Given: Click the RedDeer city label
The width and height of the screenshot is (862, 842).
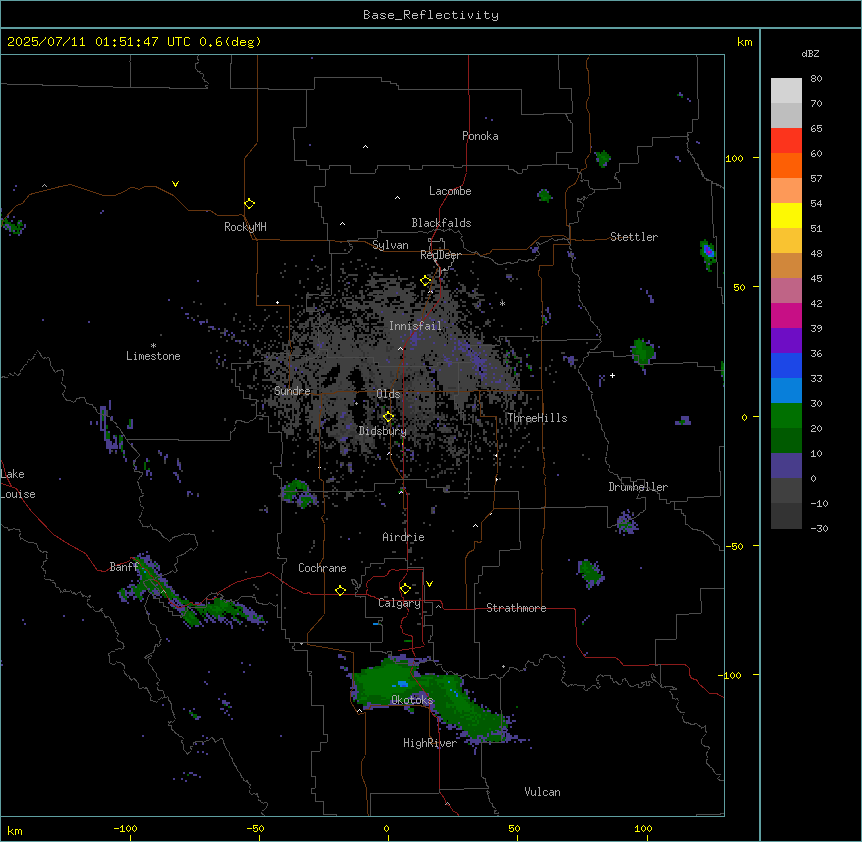Looking at the screenshot, I should click(440, 255).
